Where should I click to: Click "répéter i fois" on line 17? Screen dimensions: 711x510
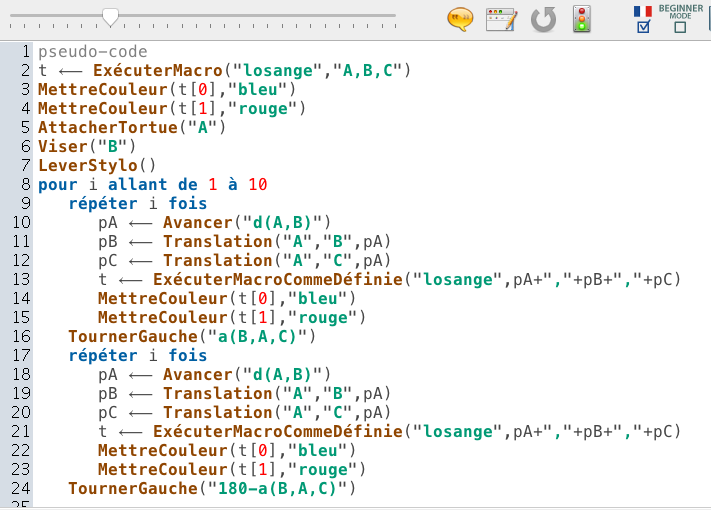coord(137,355)
